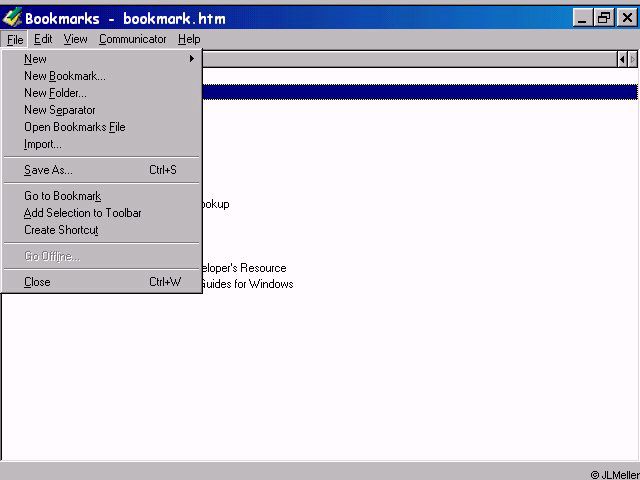Screen dimensions: 640x480
Task: Open the File menu
Action: click(x=15, y=40)
